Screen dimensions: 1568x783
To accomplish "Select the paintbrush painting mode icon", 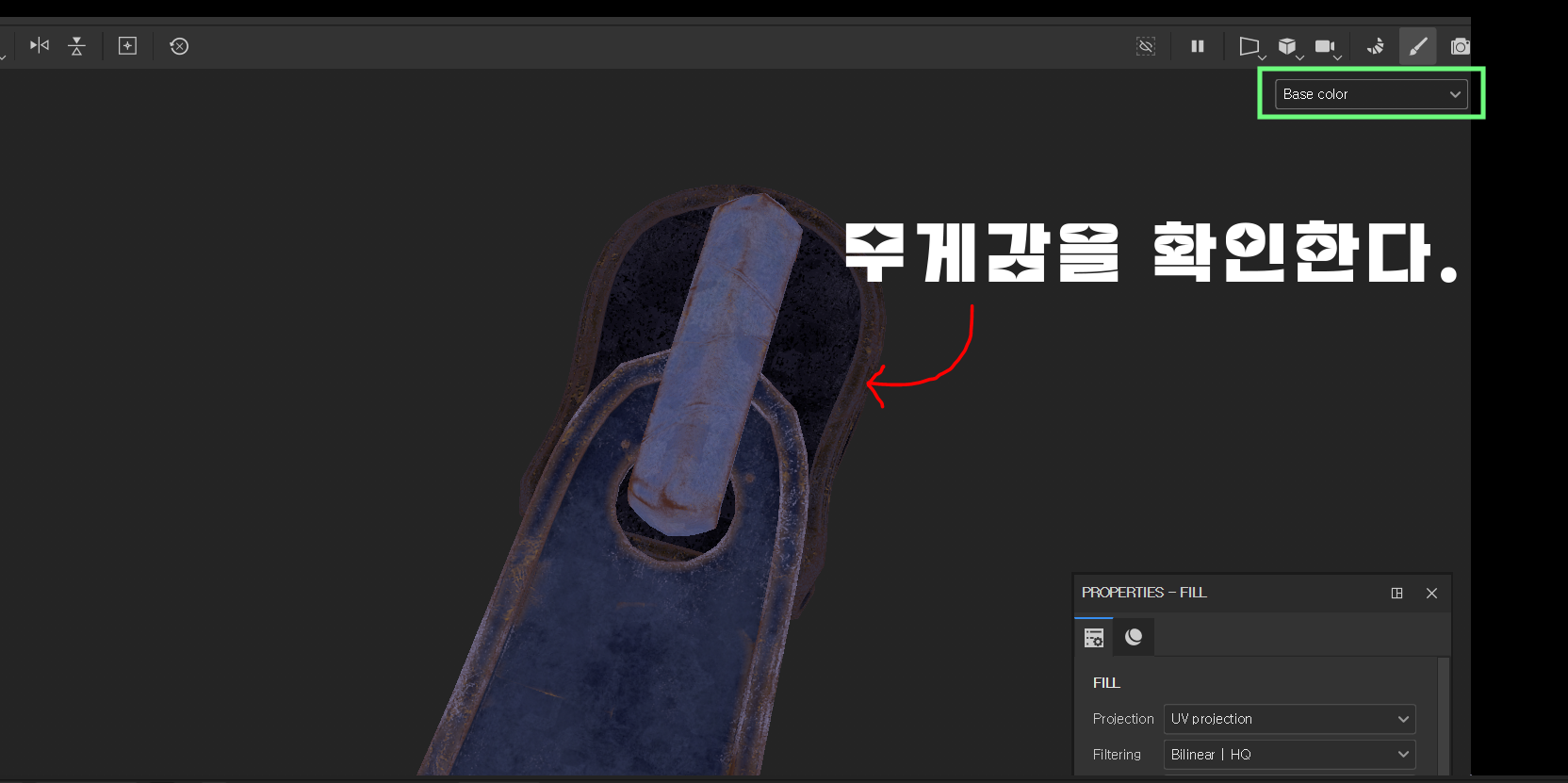I will (x=1417, y=46).
